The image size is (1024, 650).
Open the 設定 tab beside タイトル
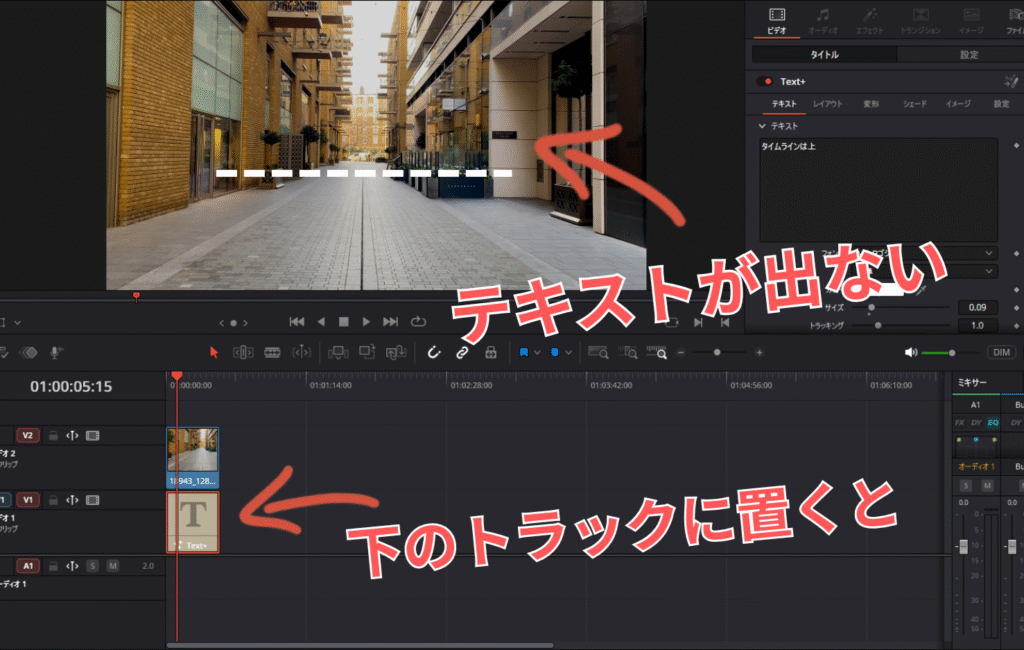[968, 55]
